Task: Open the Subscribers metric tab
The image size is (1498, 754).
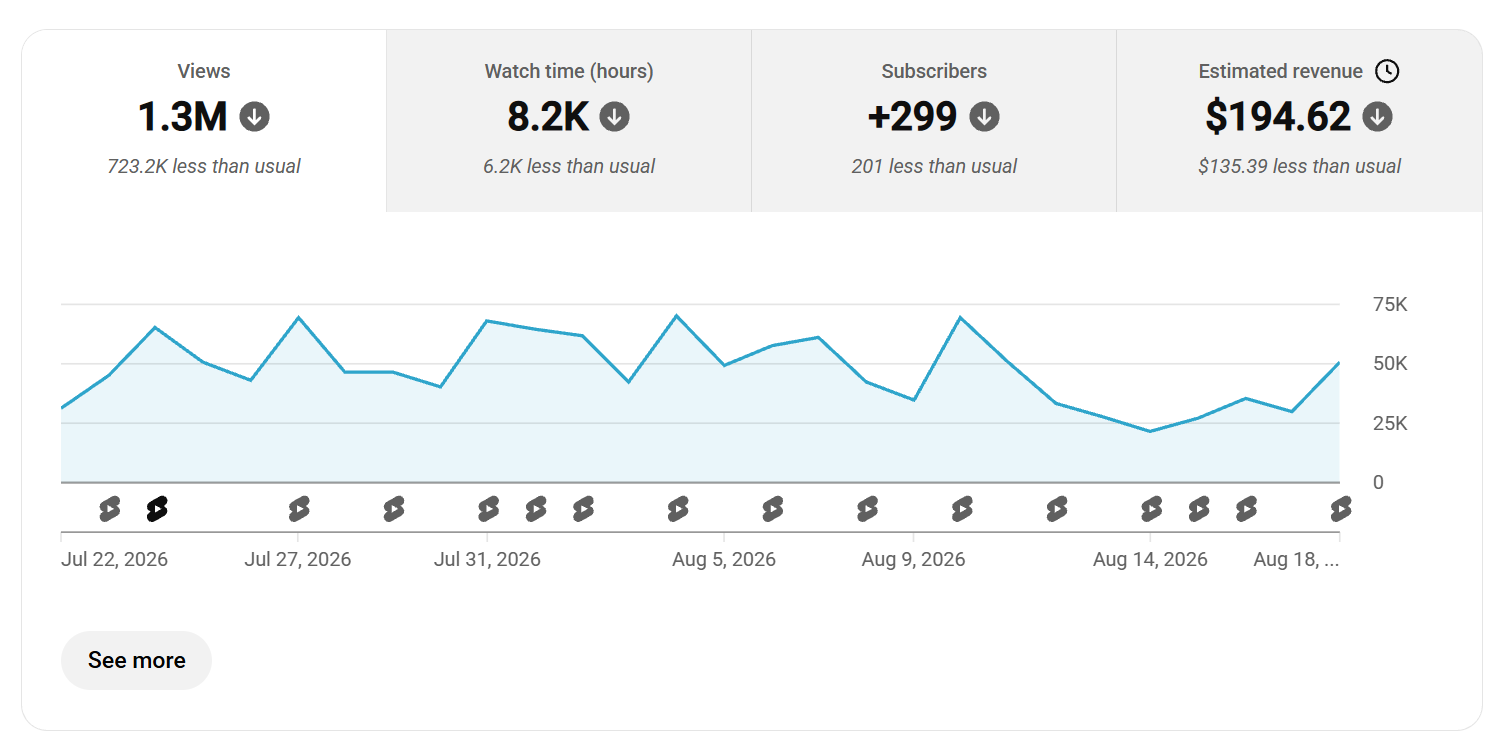Action: [934, 120]
